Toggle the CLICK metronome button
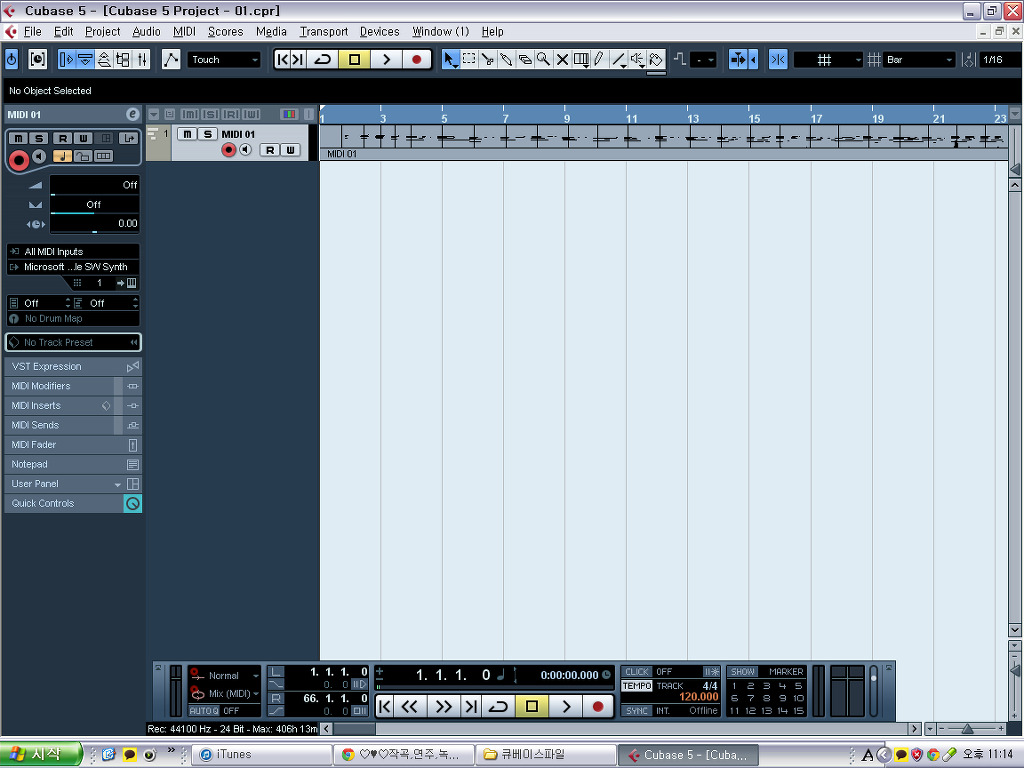 [x=637, y=671]
